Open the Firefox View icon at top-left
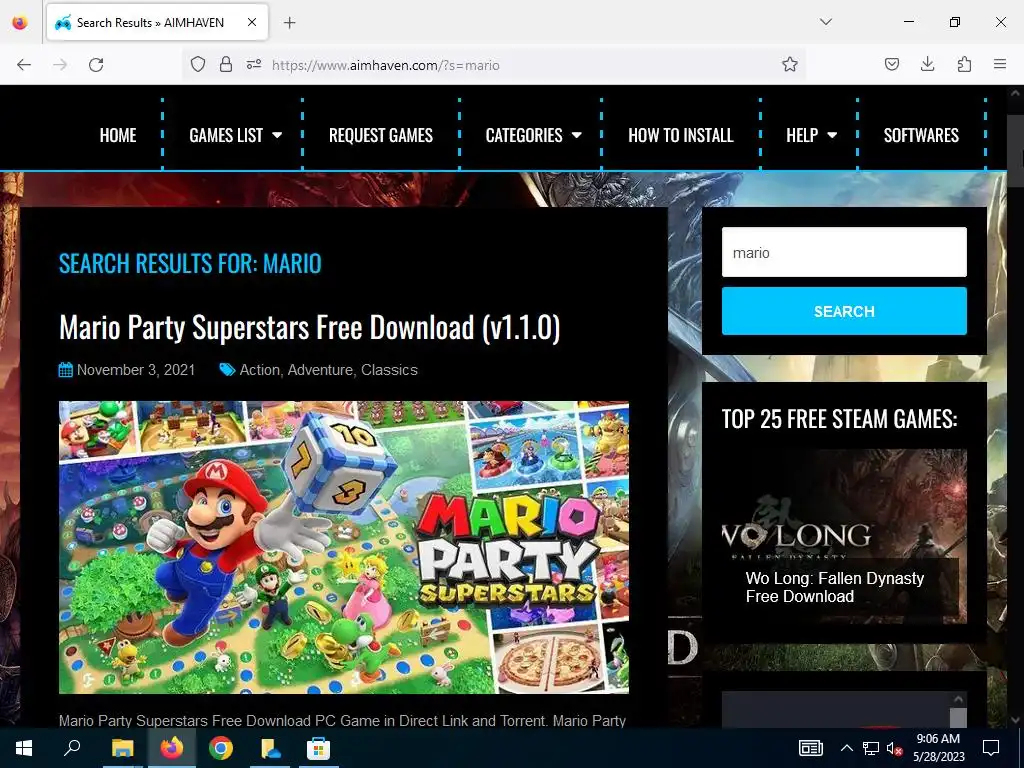The width and height of the screenshot is (1024, 768). 20,22
